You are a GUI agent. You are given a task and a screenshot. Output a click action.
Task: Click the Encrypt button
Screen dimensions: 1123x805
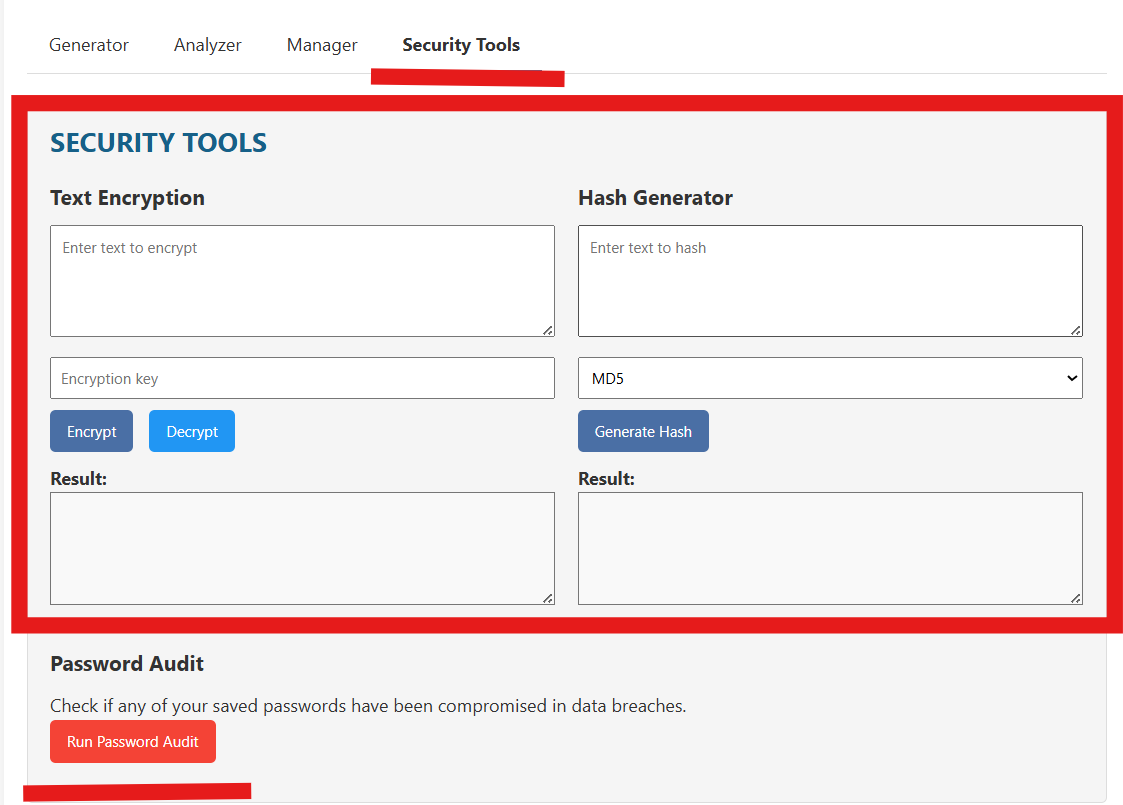[91, 431]
